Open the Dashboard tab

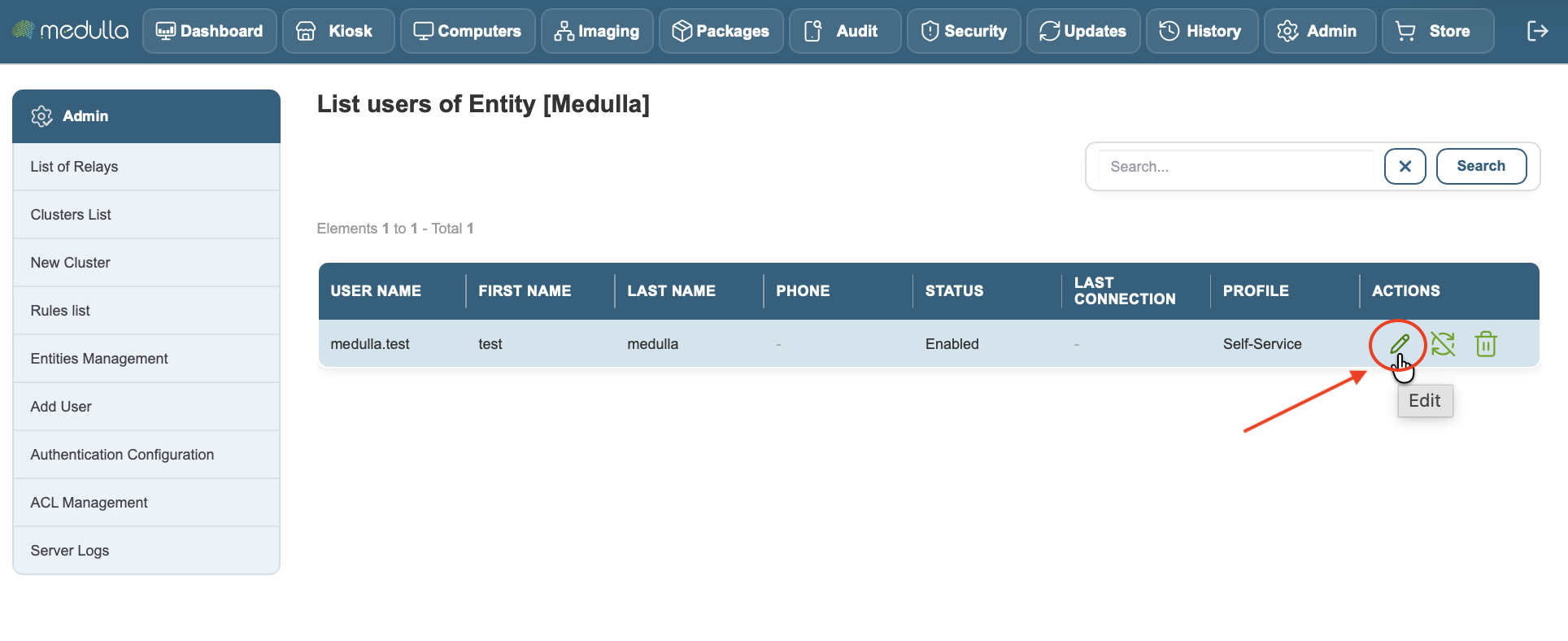tap(210, 31)
